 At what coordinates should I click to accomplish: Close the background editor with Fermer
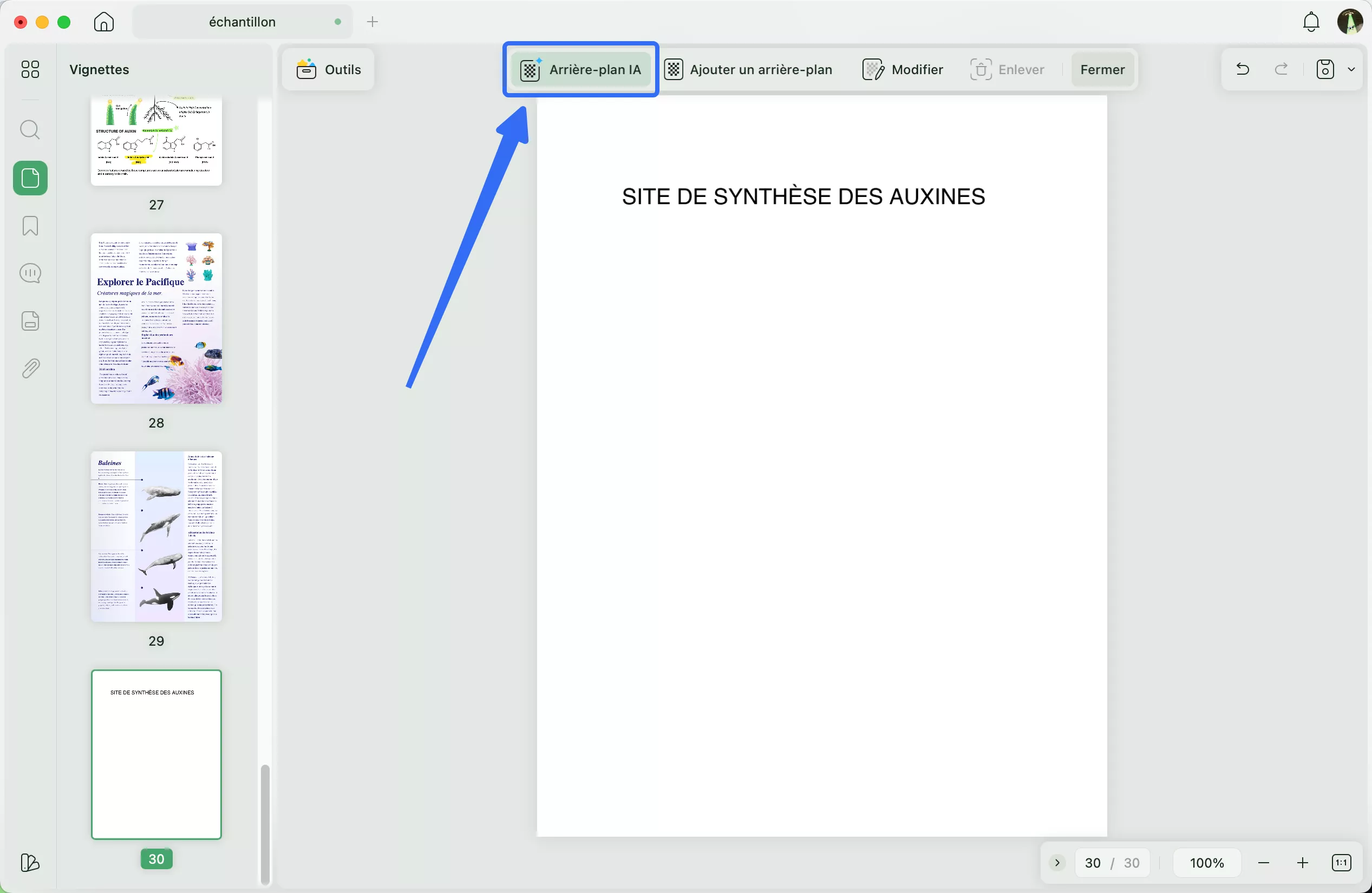pyautogui.click(x=1102, y=69)
